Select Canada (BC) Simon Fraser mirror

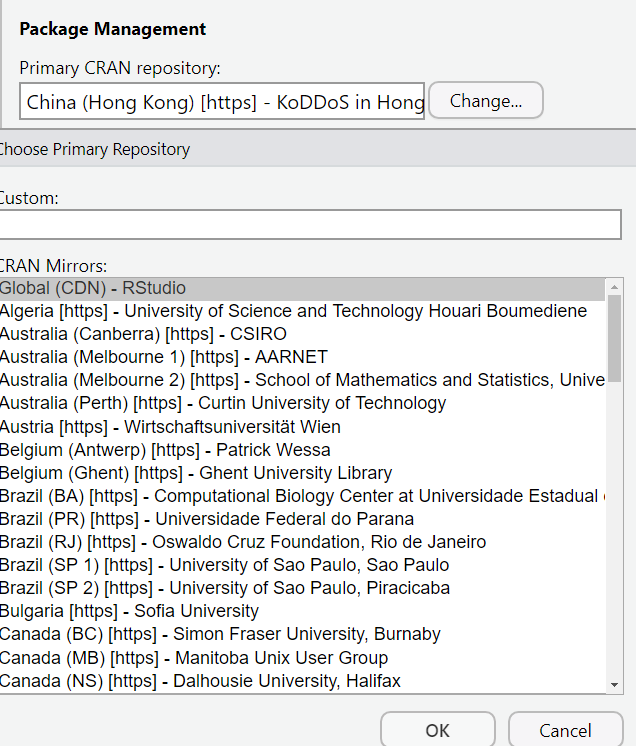click(x=303, y=634)
